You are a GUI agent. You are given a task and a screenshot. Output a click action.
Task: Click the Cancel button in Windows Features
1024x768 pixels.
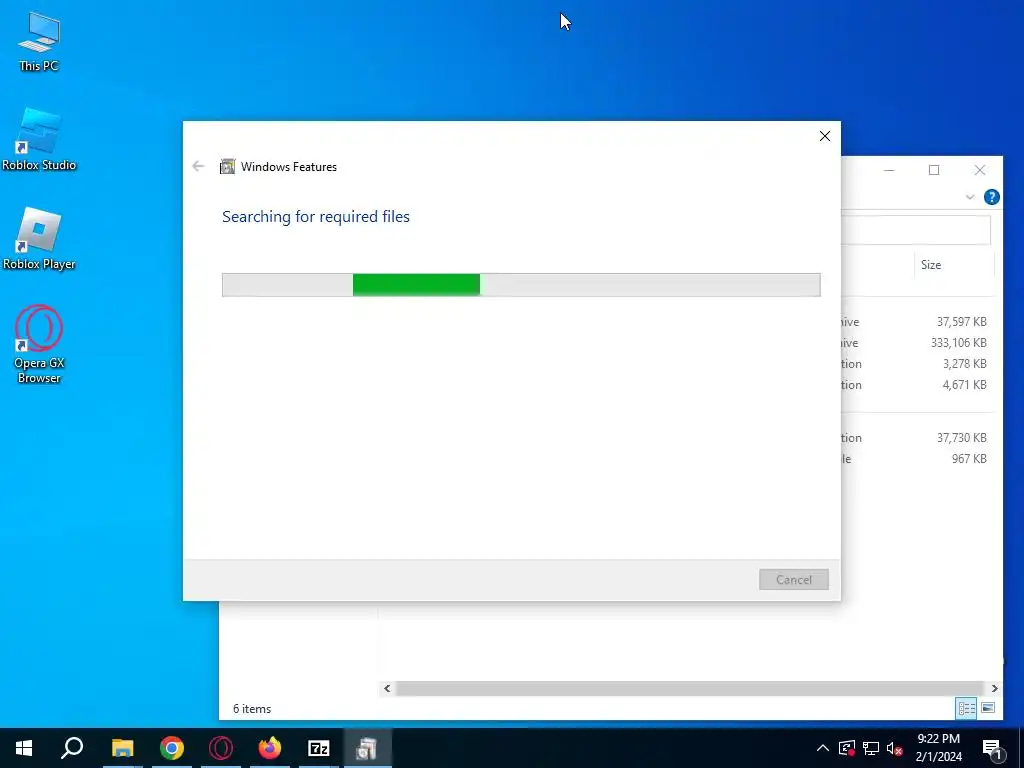[x=793, y=579]
